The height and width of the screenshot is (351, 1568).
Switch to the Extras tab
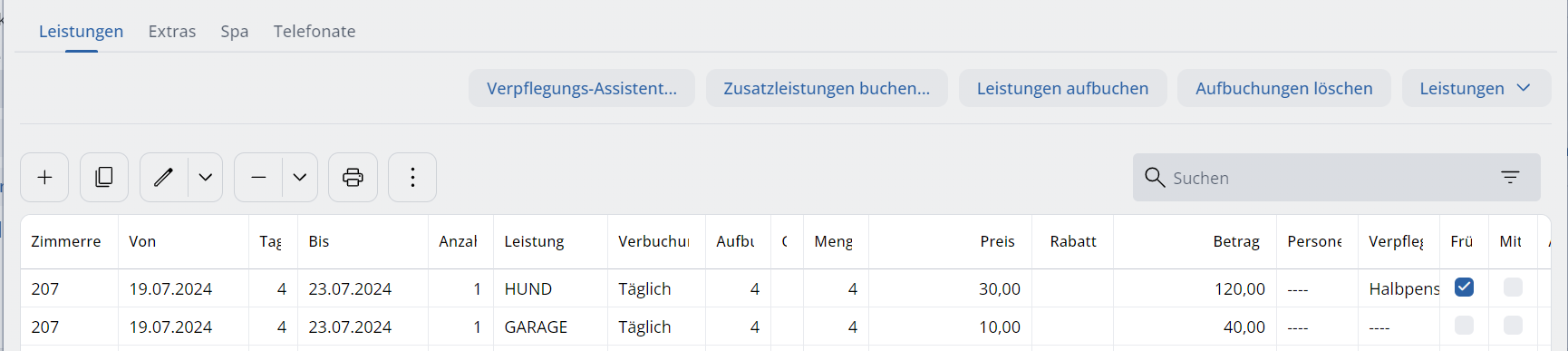[x=172, y=31]
